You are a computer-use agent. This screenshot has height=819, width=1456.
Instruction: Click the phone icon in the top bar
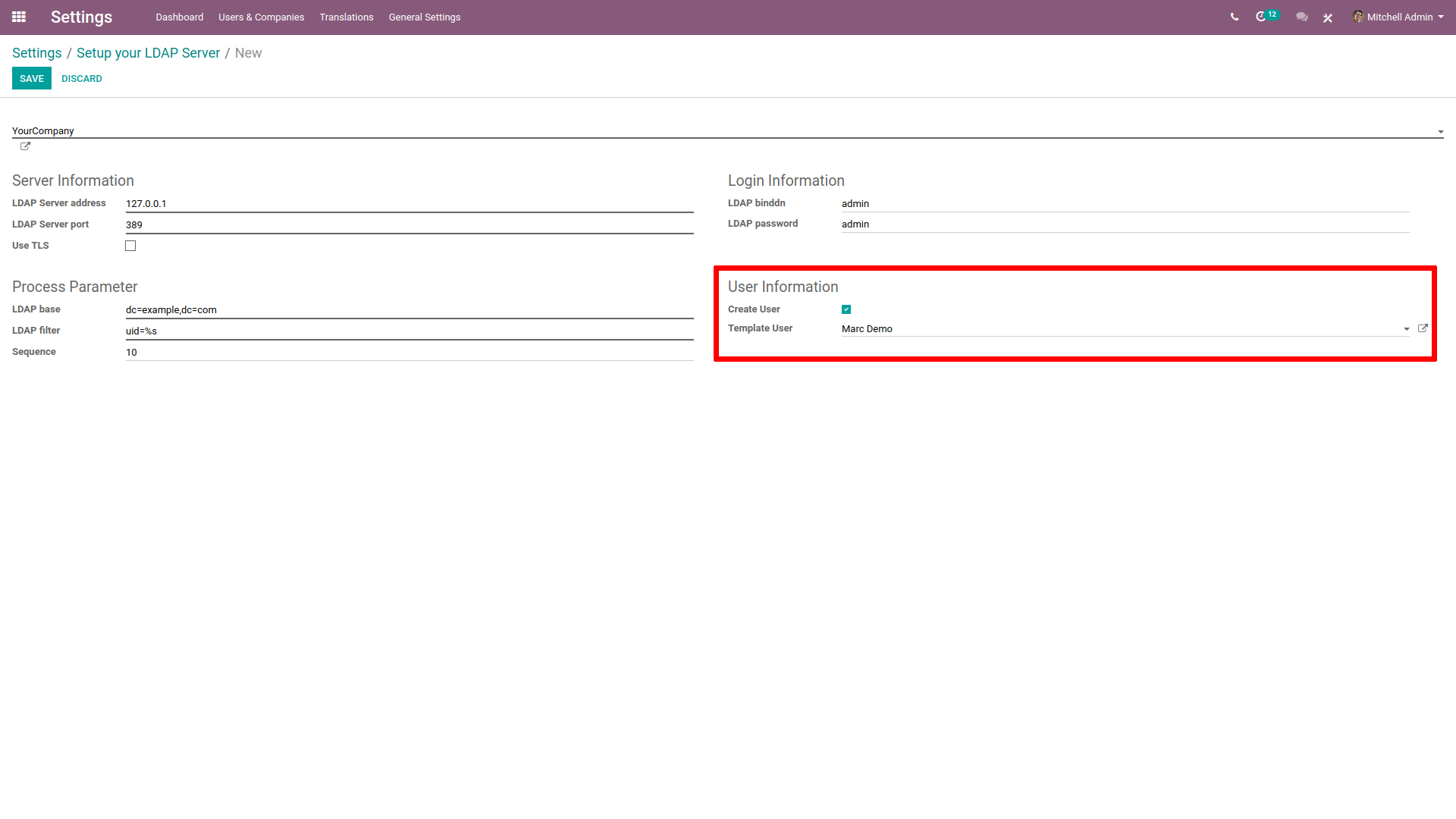(x=1234, y=17)
